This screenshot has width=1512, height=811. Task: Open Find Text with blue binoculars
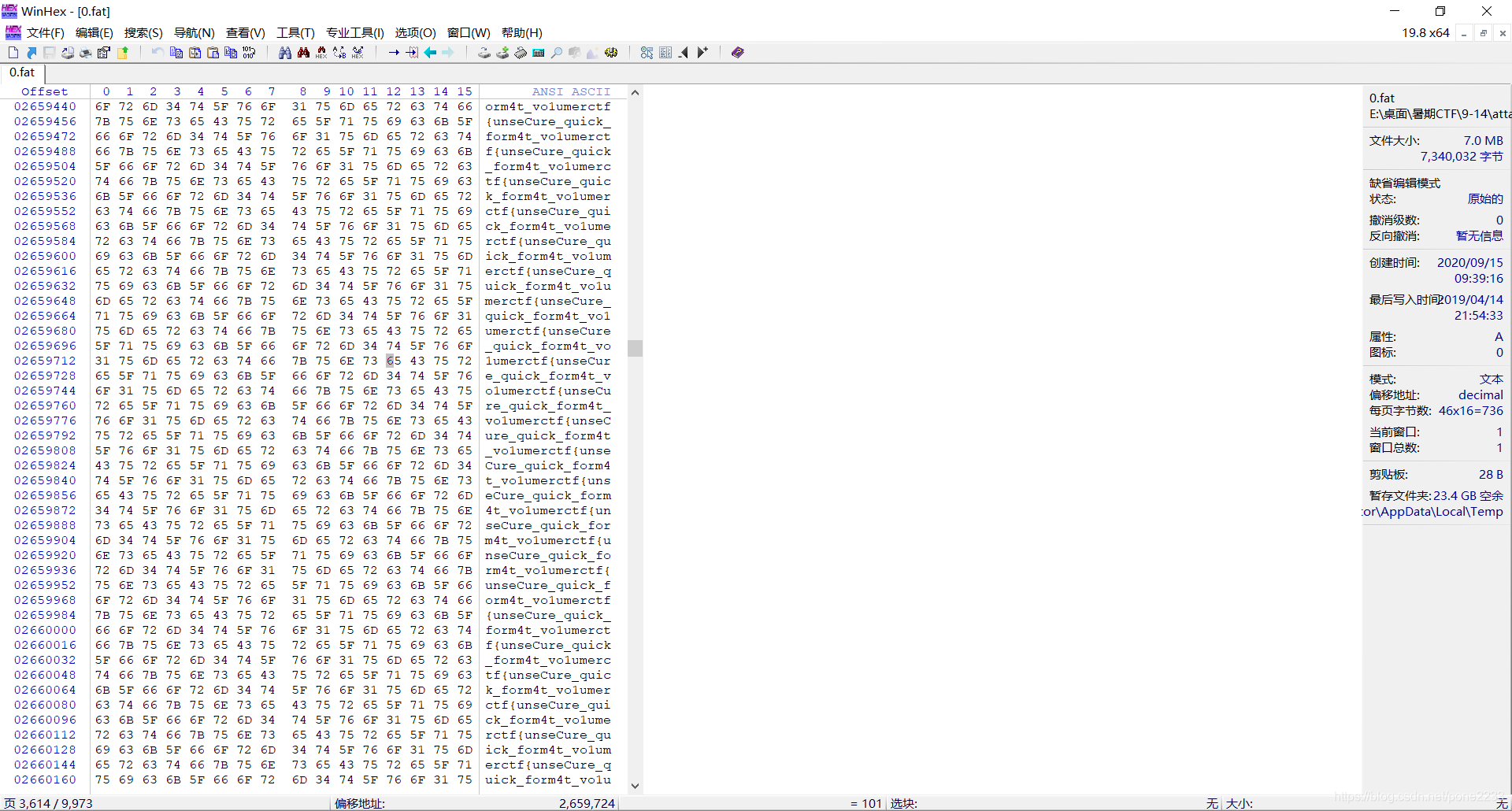coord(285,53)
